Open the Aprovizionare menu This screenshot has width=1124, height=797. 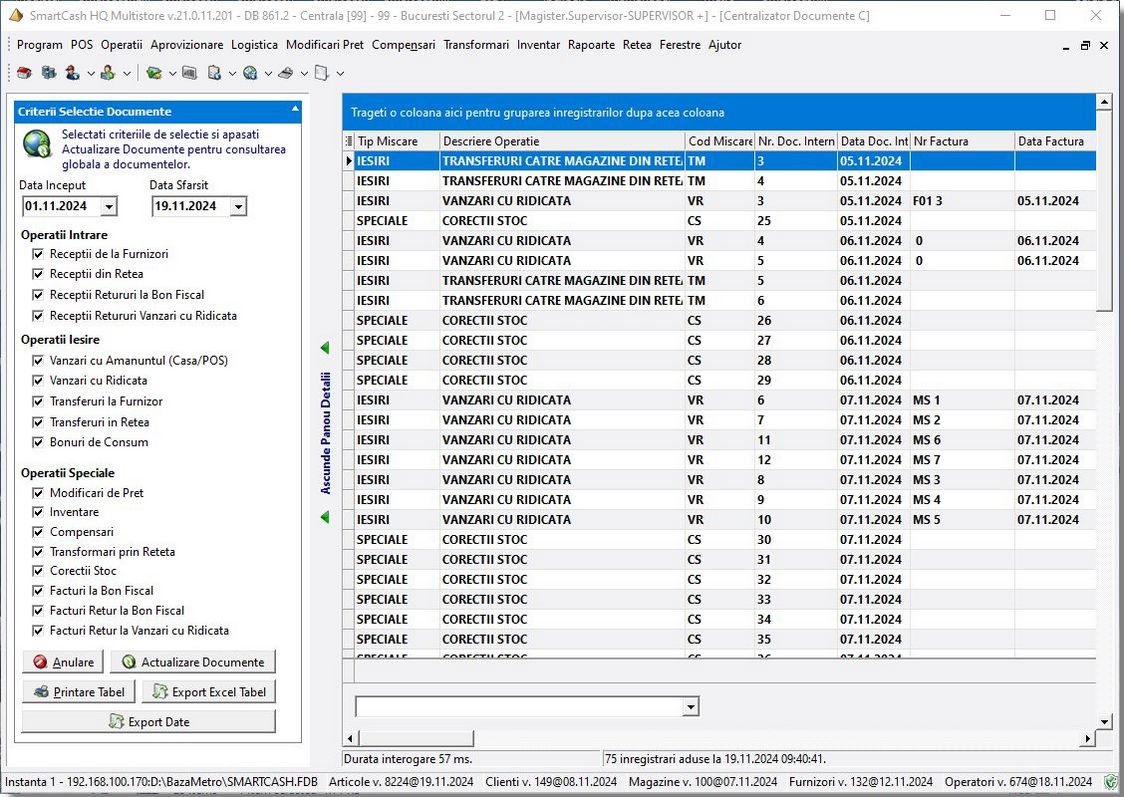[x=186, y=44]
